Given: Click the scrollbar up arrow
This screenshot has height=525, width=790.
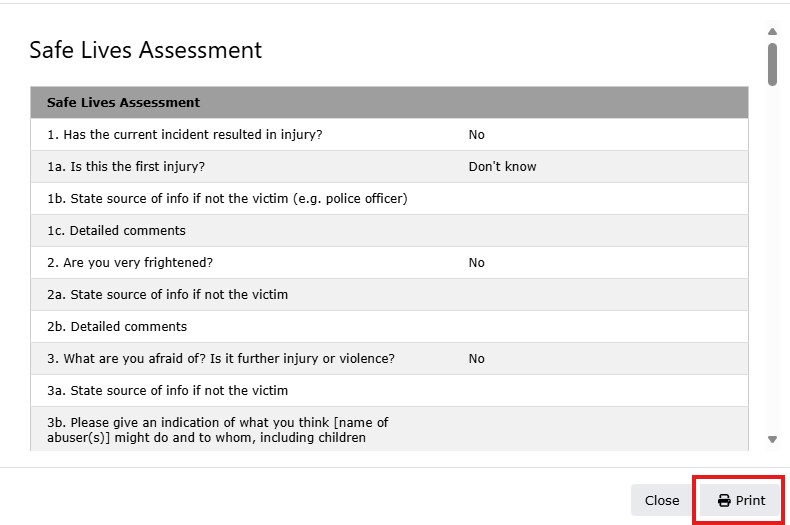Looking at the screenshot, I should point(772,31).
